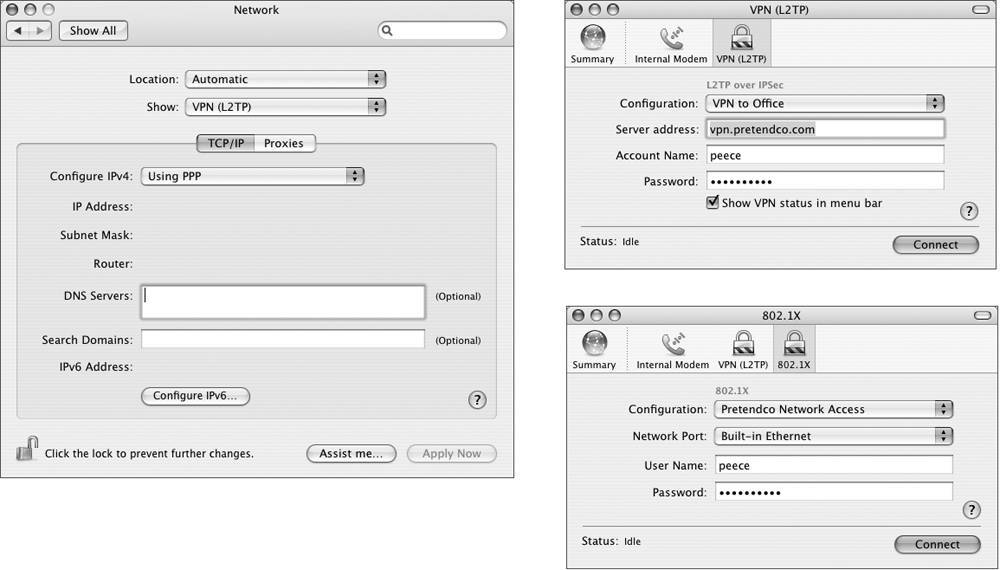
Task: Click the Summary globe icon in 802.1X window
Action: 594,344
